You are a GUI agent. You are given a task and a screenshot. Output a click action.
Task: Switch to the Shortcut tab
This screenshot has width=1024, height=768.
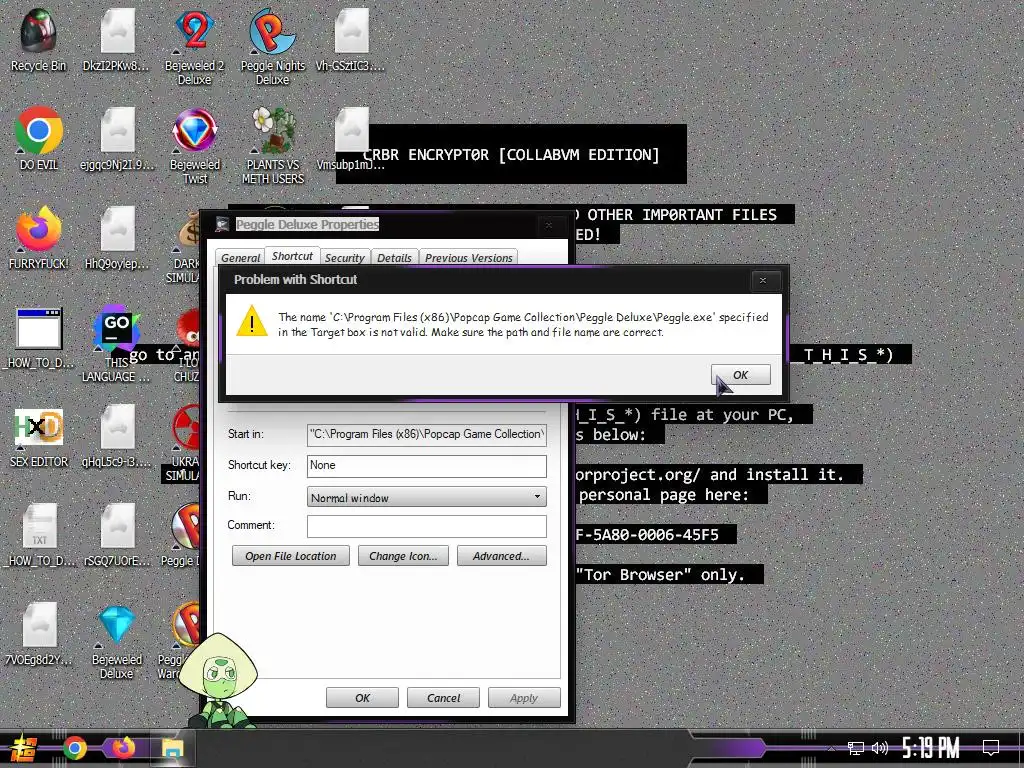pos(292,256)
